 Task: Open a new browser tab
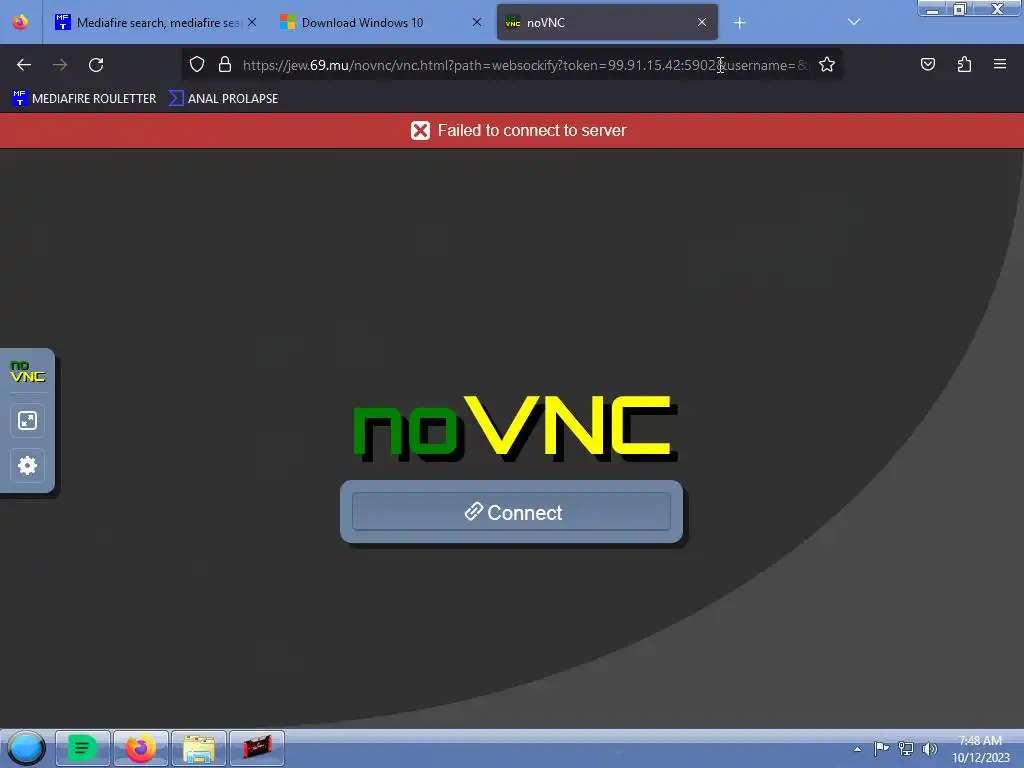739,23
